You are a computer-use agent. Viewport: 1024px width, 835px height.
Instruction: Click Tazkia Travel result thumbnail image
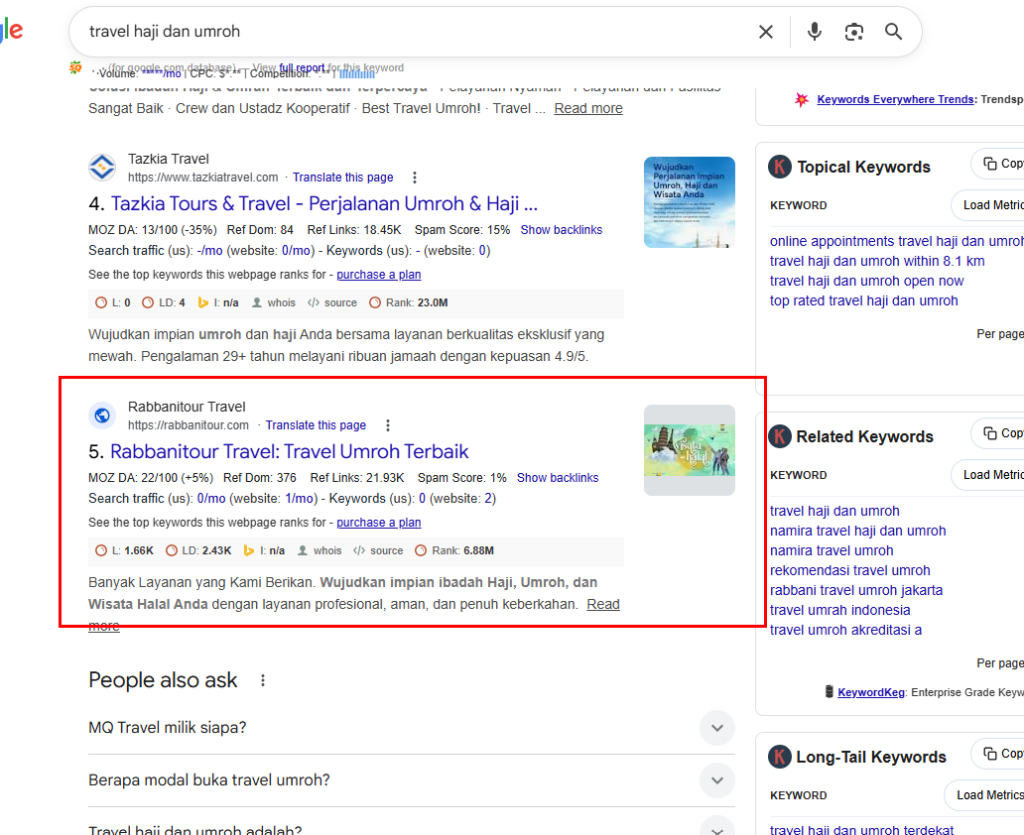689,202
